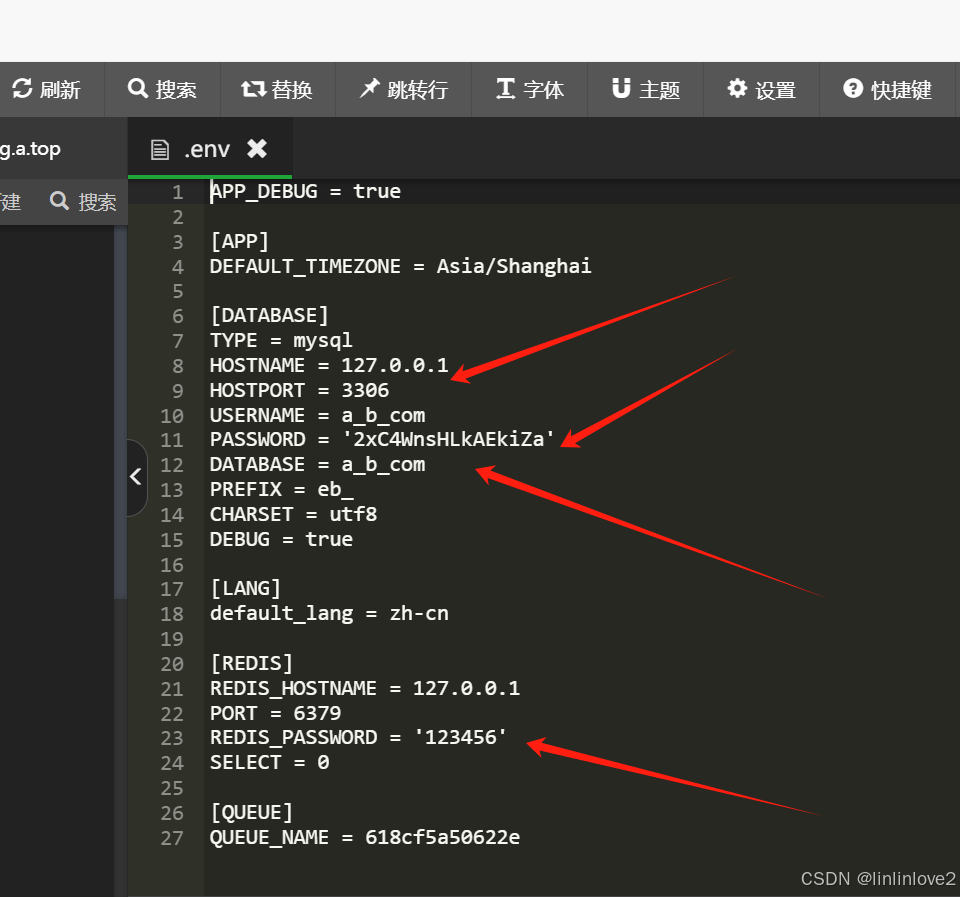
Task: Open the 设置 settings gear
Action: (x=762, y=89)
